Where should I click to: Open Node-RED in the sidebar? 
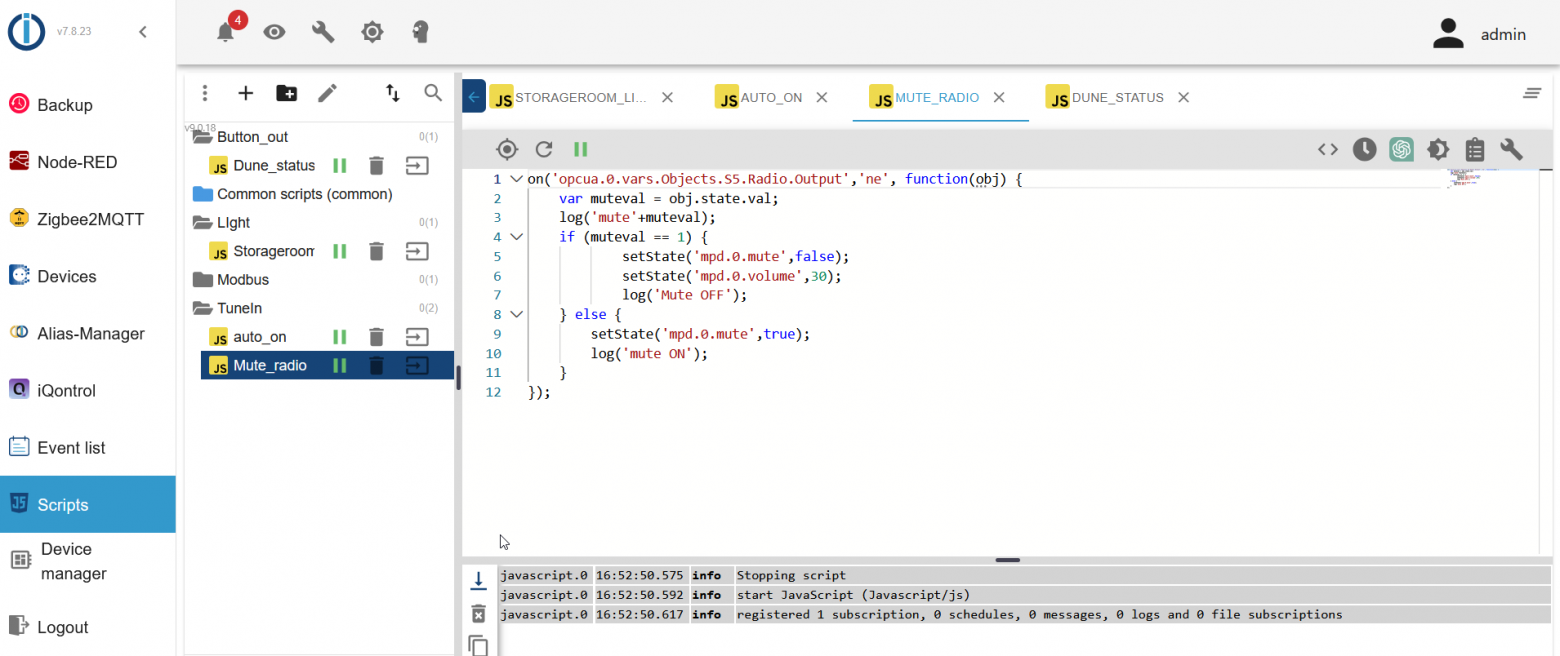click(x=88, y=162)
